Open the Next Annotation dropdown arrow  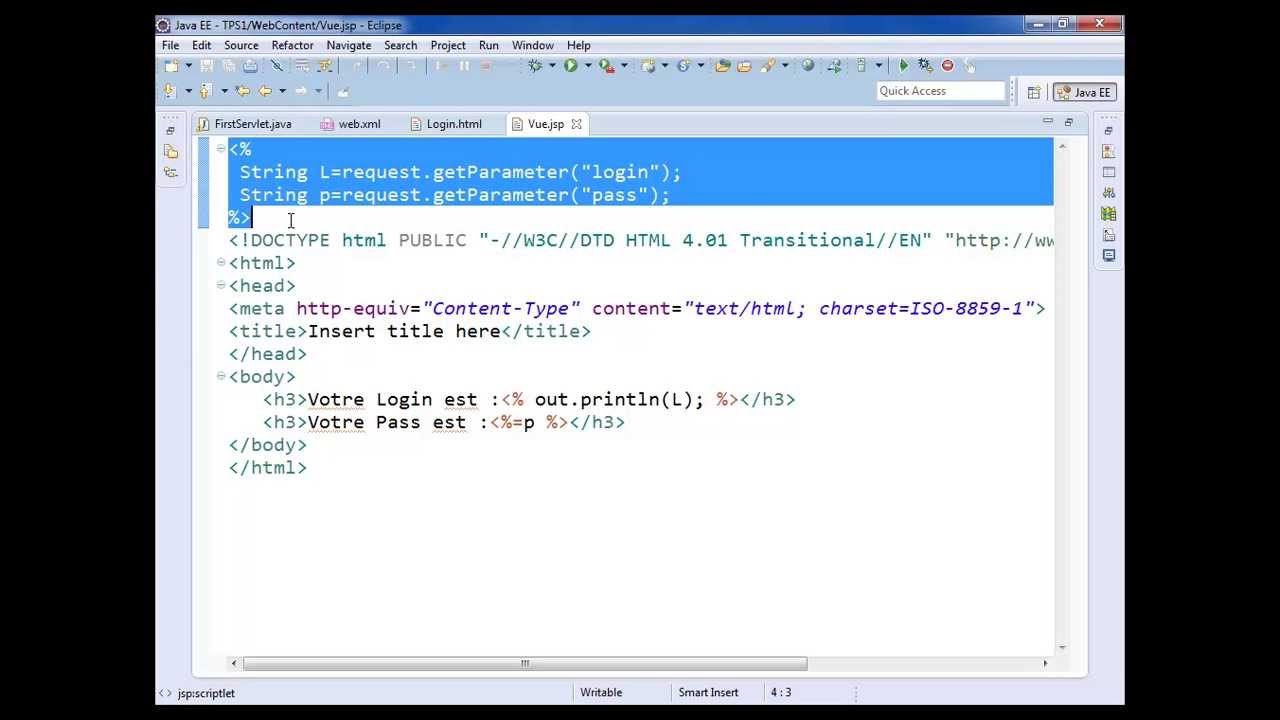pyautogui.click(x=189, y=91)
